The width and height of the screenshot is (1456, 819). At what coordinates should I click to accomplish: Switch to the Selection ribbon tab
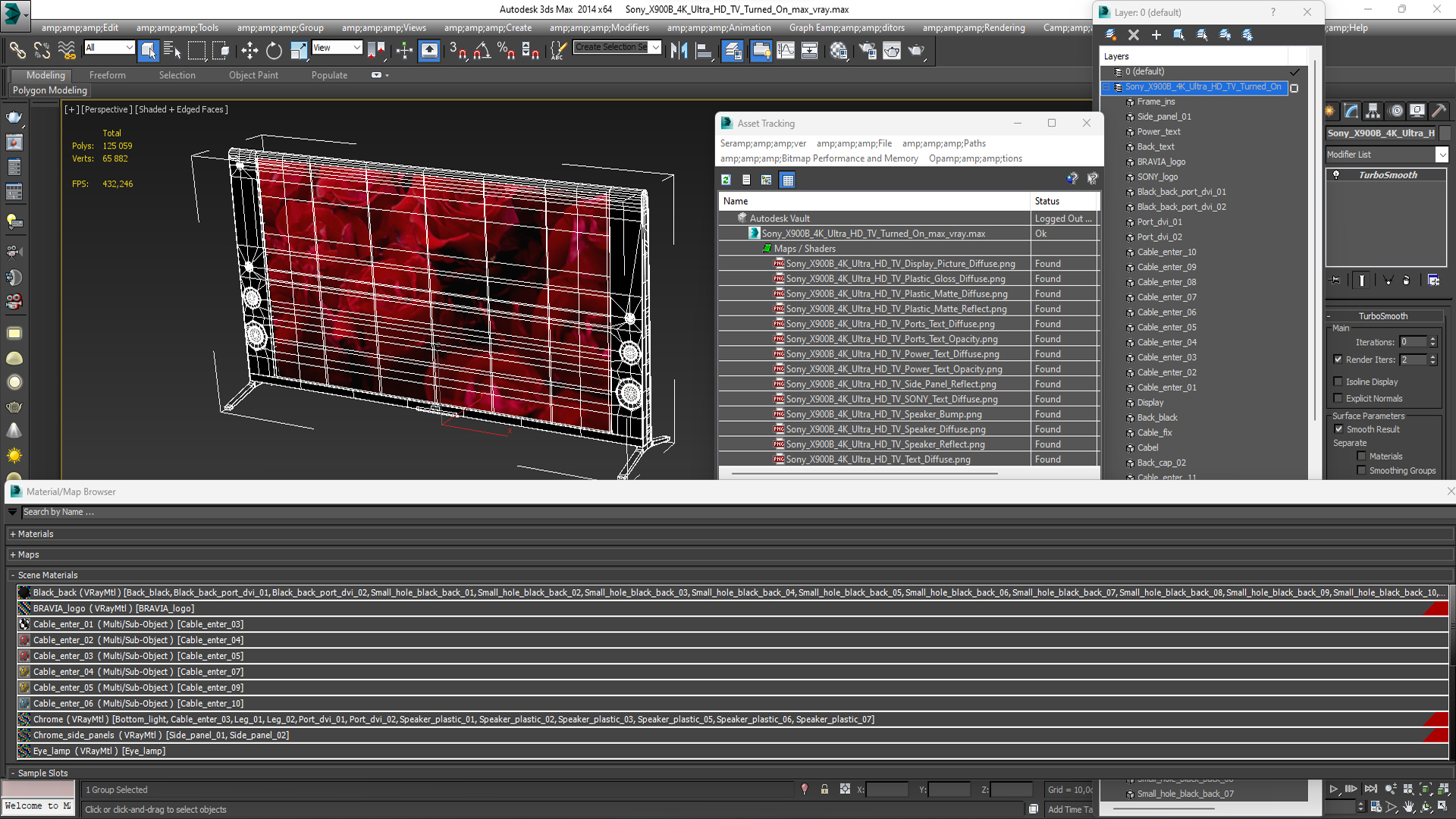(x=177, y=75)
